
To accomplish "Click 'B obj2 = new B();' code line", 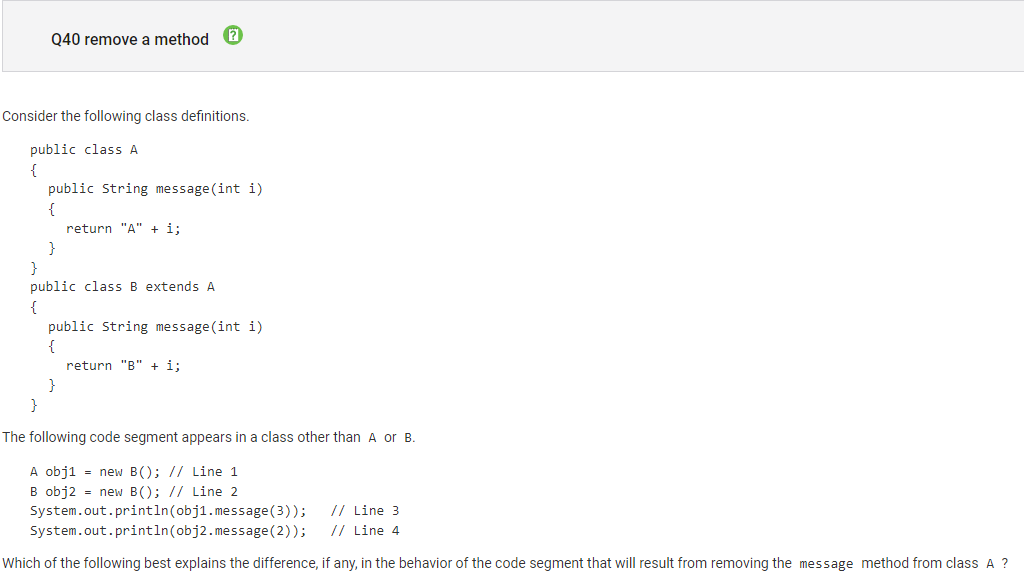I will coord(95,492).
